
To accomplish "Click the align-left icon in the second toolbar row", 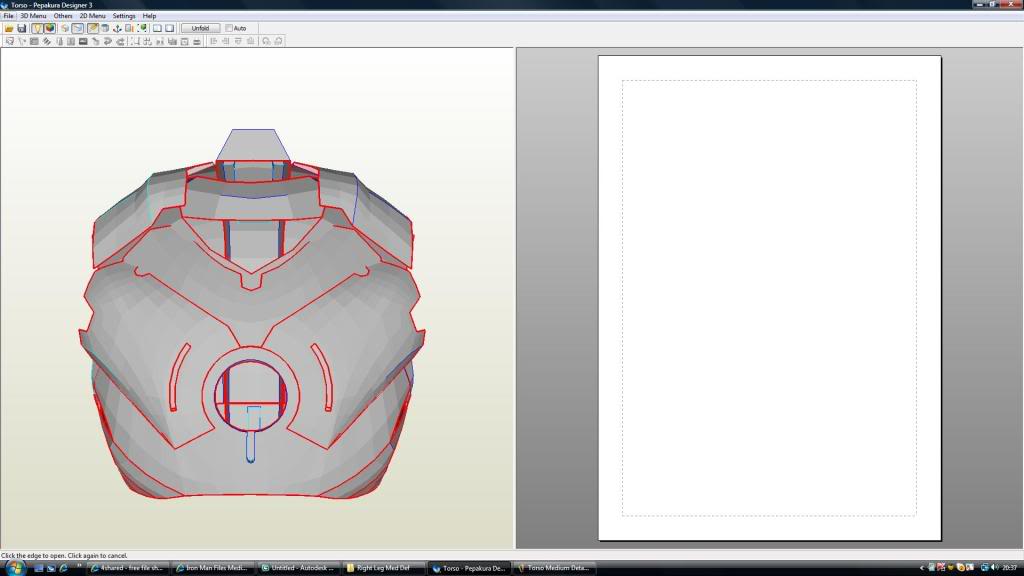I will pyautogui.click(x=213, y=41).
